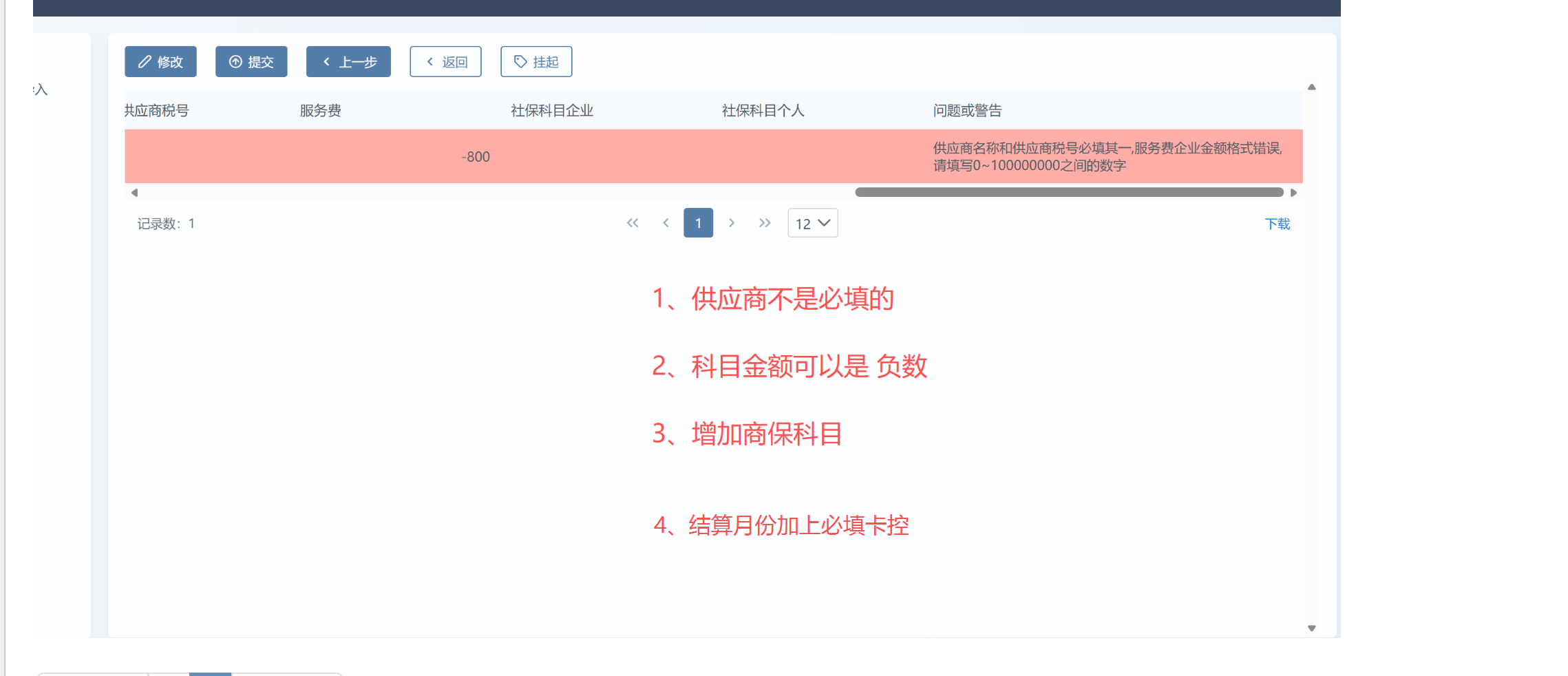Go to previous page in pagination
Screen dimensions: 1568x676
point(666,223)
